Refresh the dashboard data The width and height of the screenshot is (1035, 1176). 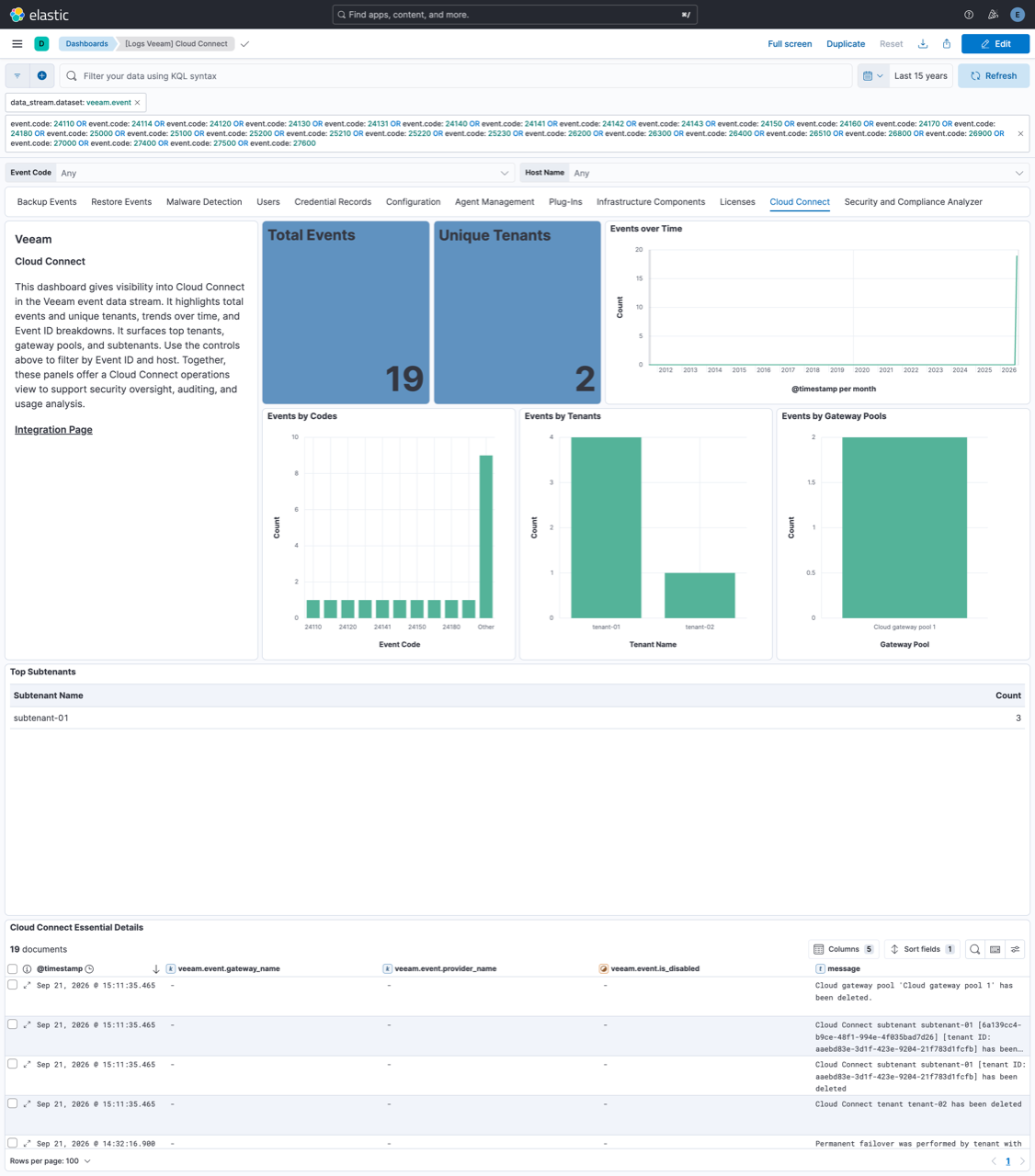[994, 76]
